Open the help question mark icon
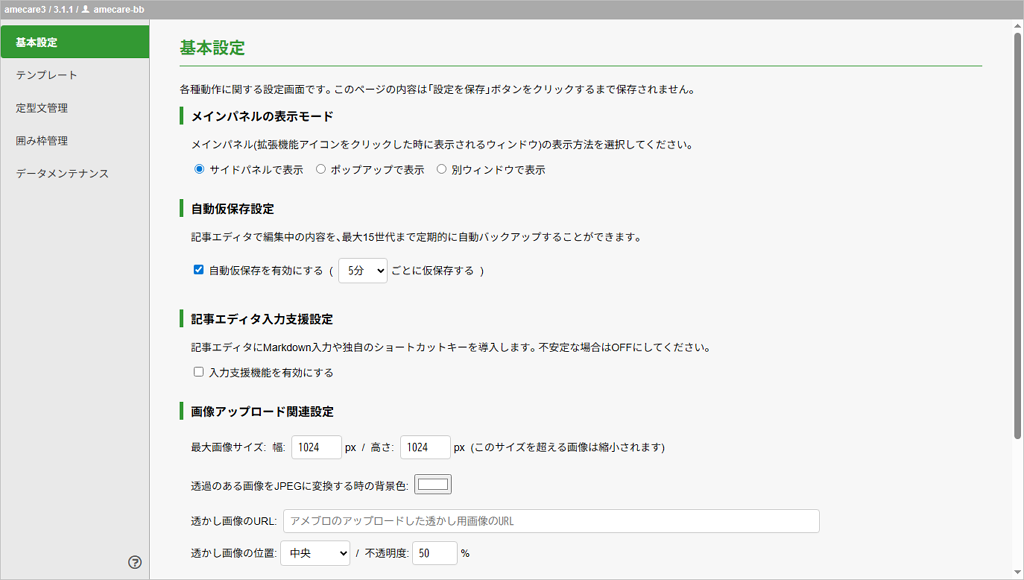The width and height of the screenshot is (1024, 580). click(x=135, y=562)
